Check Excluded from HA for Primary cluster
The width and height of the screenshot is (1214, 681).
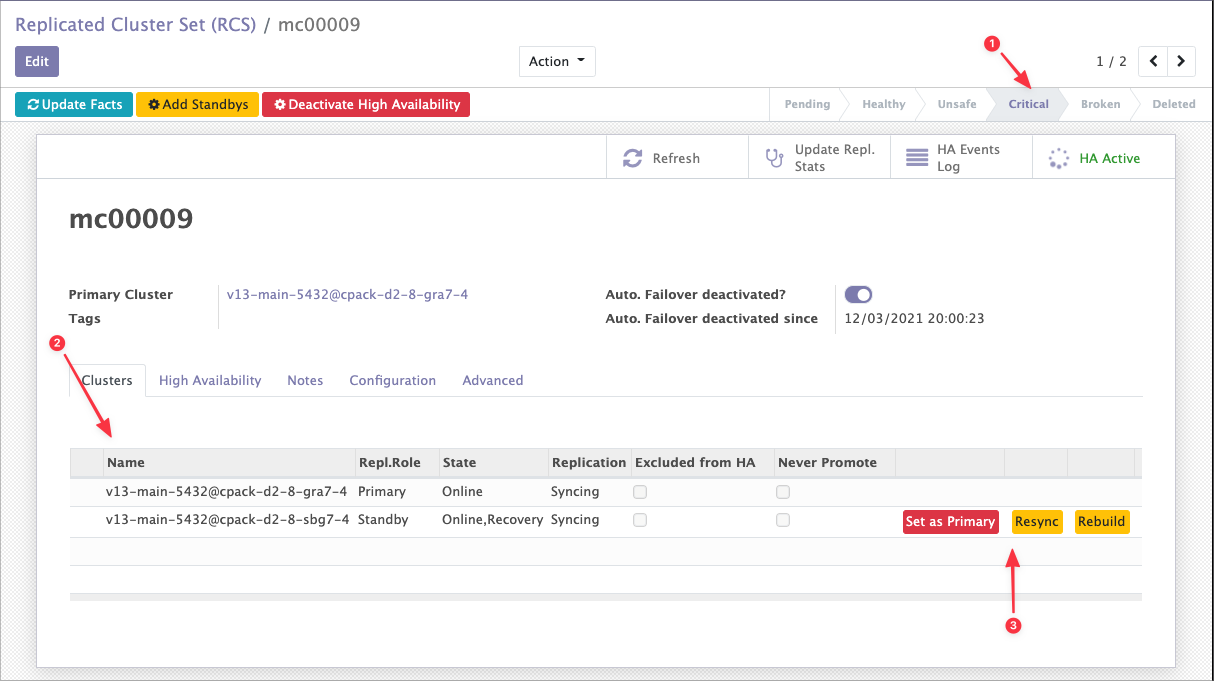pos(640,492)
